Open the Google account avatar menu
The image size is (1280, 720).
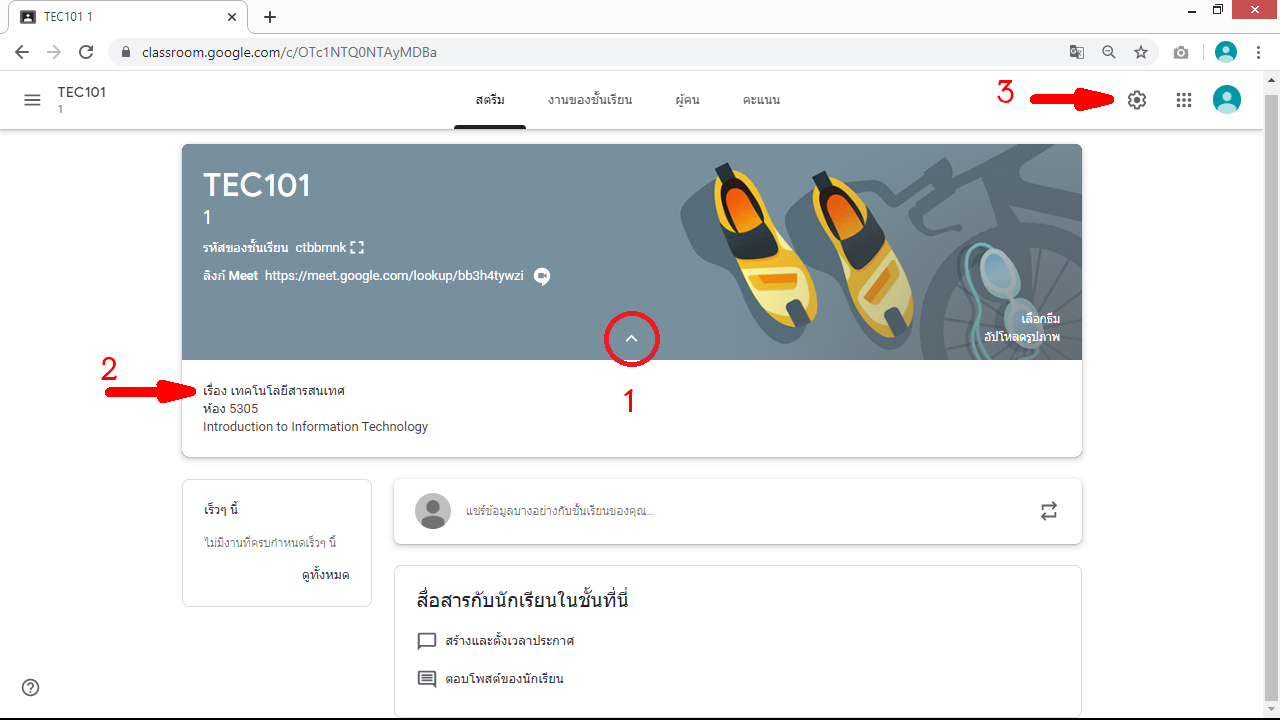(x=1227, y=100)
